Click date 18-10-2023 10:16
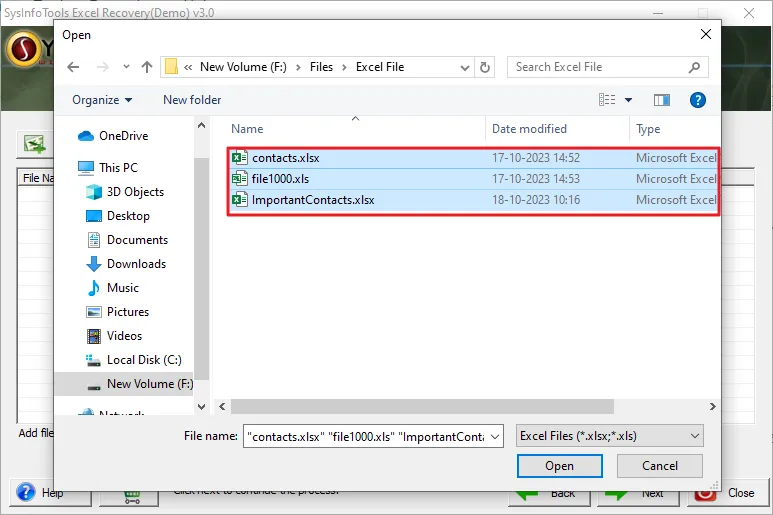773x515 pixels. [x=536, y=200]
